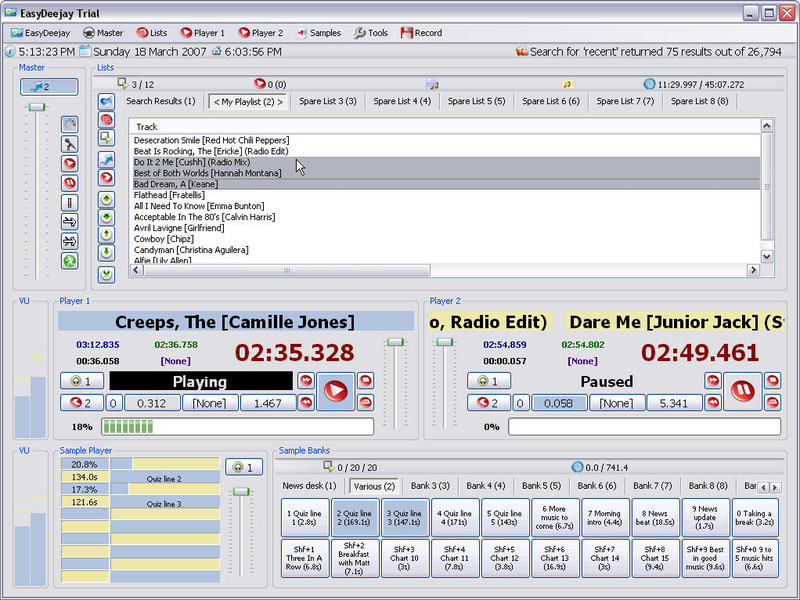Toggle the Master output 2 button
Image resolution: width=800 pixels, height=600 pixels.
pyautogui.click(x=49, y=87)
